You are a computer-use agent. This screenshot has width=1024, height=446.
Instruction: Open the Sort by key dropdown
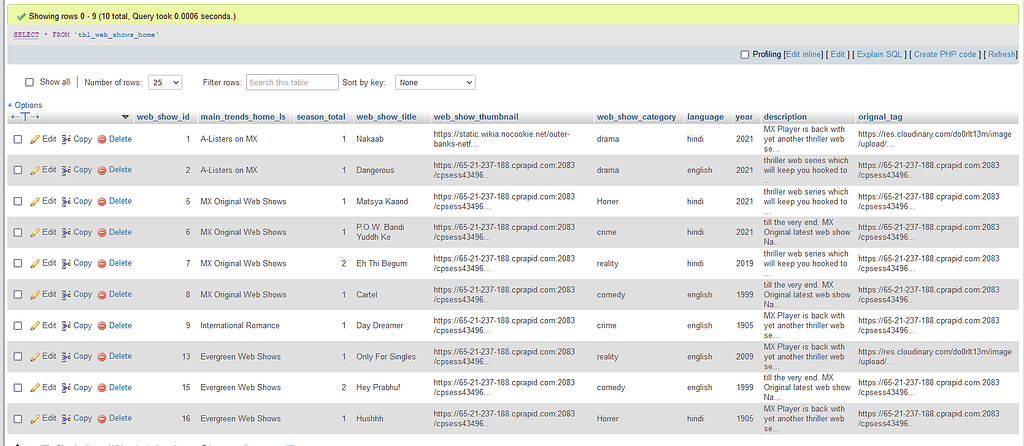tap(435, 82)
